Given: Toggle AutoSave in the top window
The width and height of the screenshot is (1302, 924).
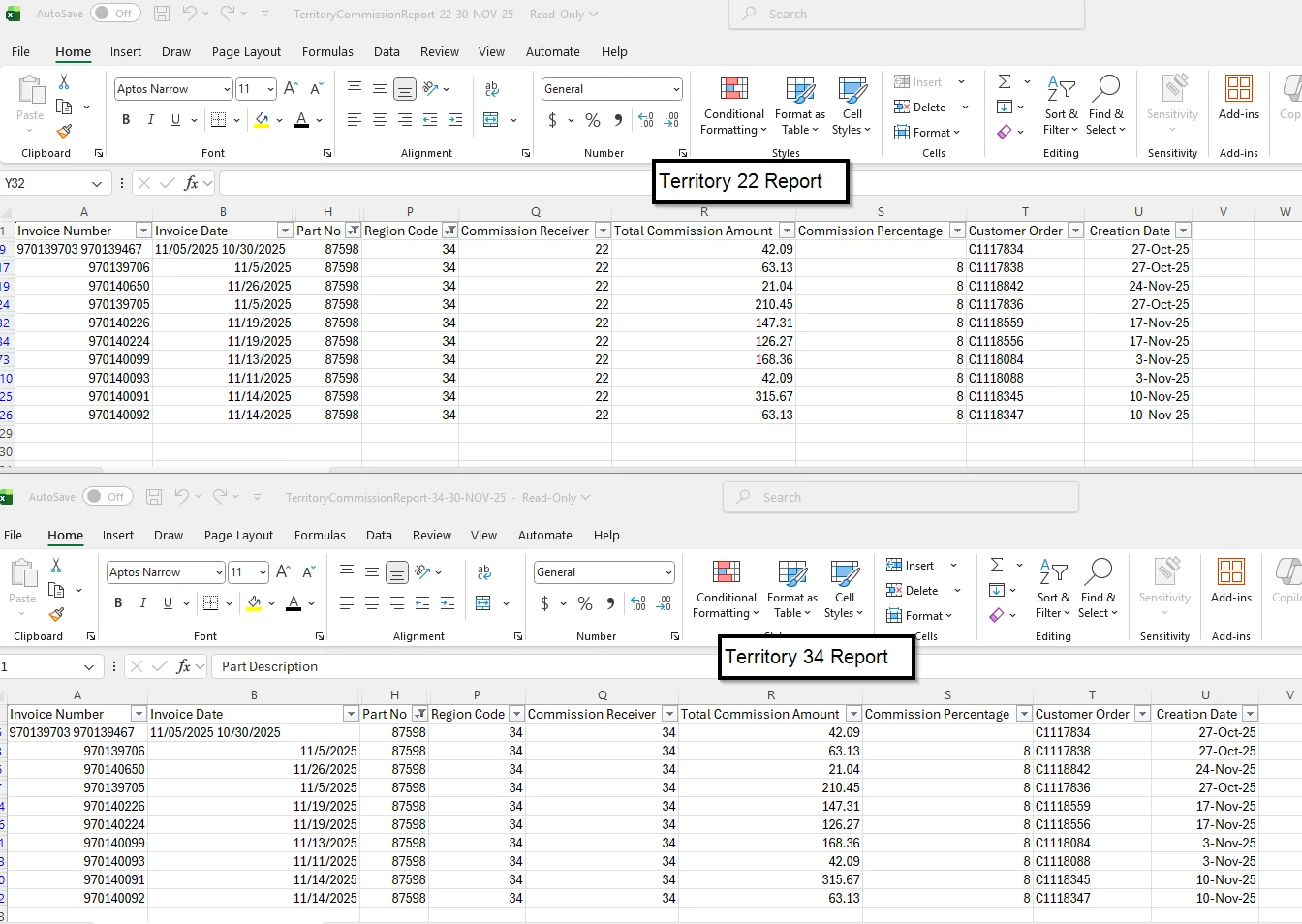Looking at the screenshot, I should tap(115, 14).
